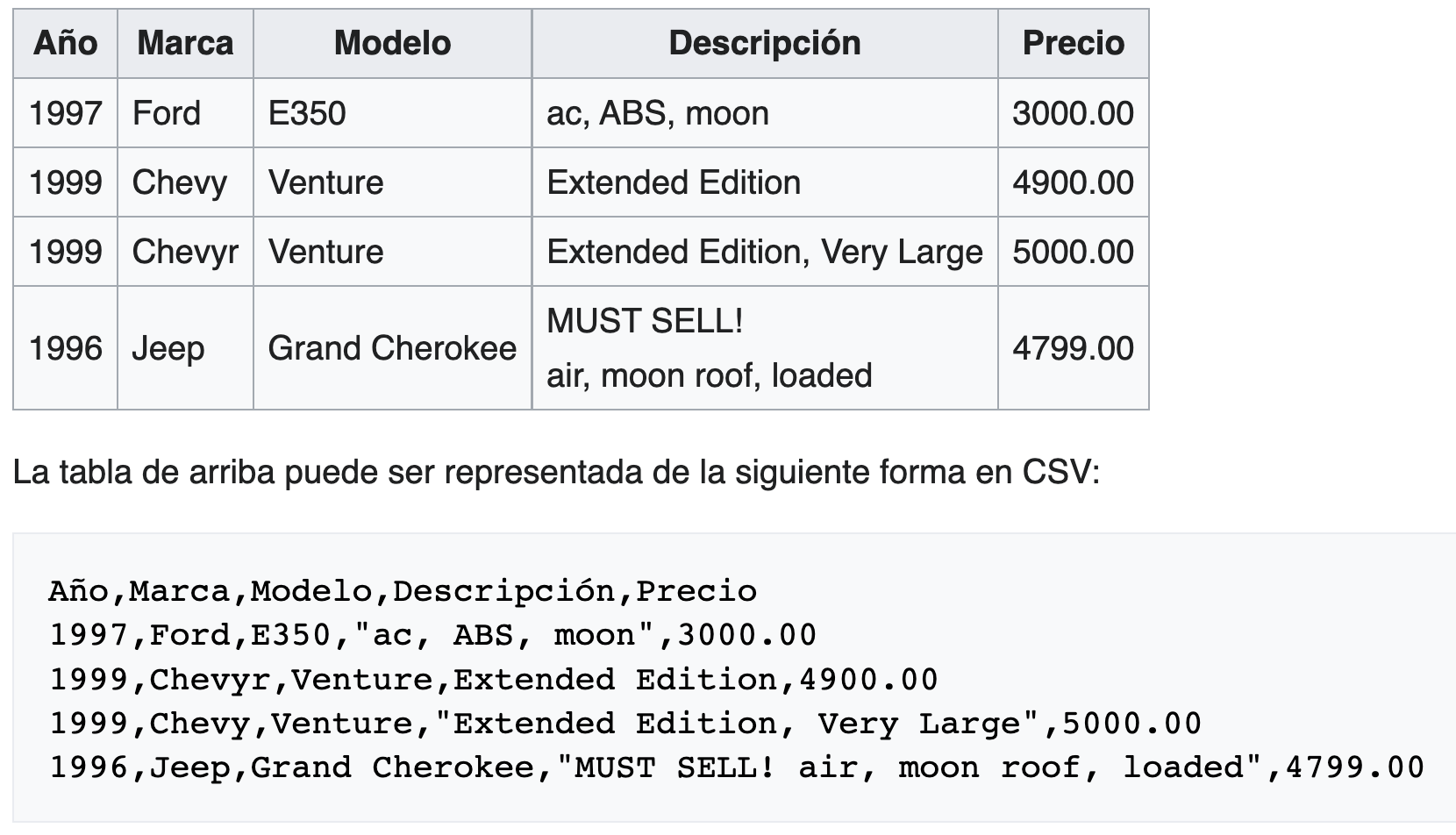Click the CSV line starting with 1997,Ford
The height and width of the screenshot is (835, 1456).
click(x=433, y=635)
